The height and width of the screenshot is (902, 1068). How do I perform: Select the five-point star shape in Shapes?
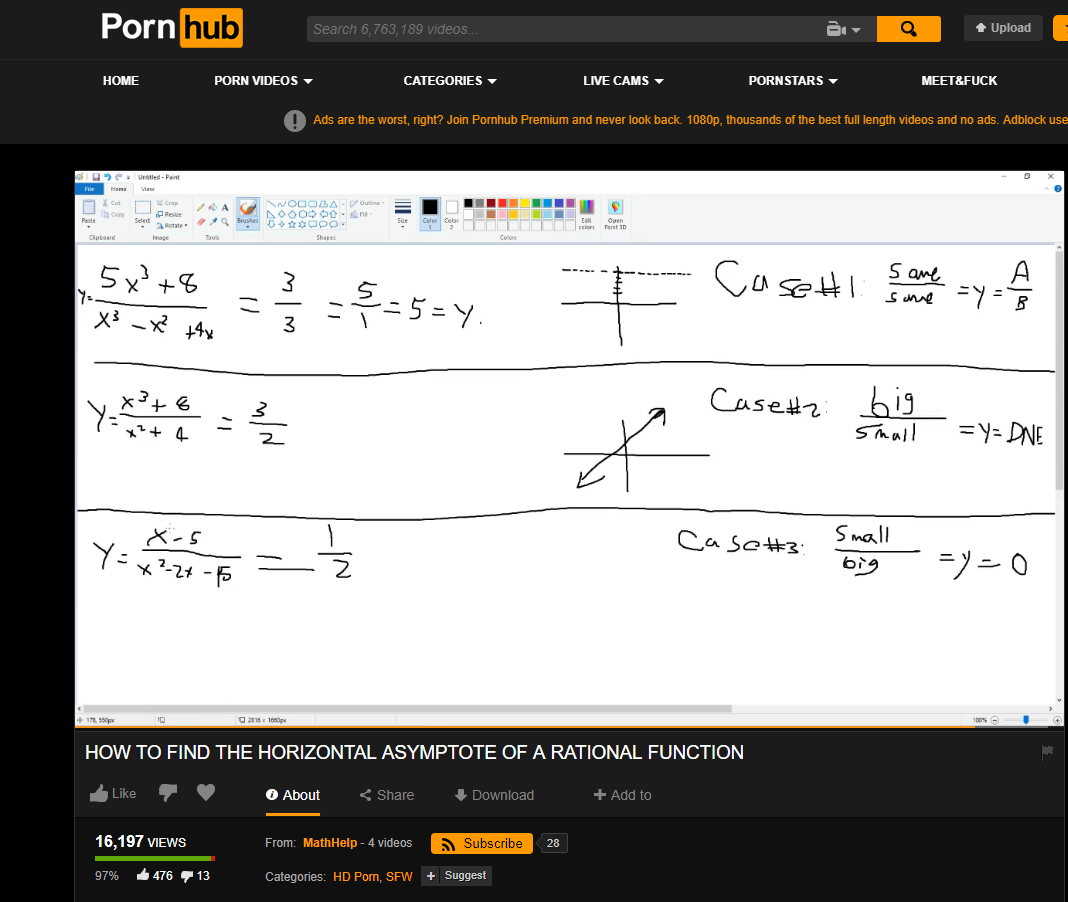292,224
